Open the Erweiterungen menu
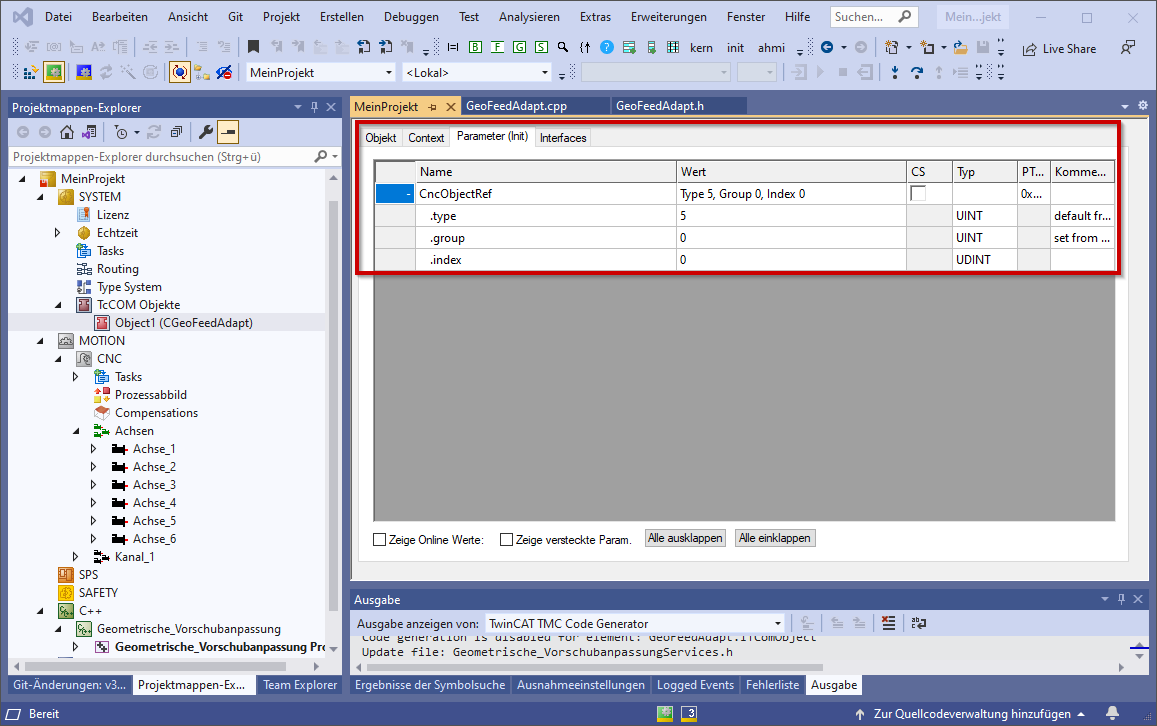 tap(669, 16)
